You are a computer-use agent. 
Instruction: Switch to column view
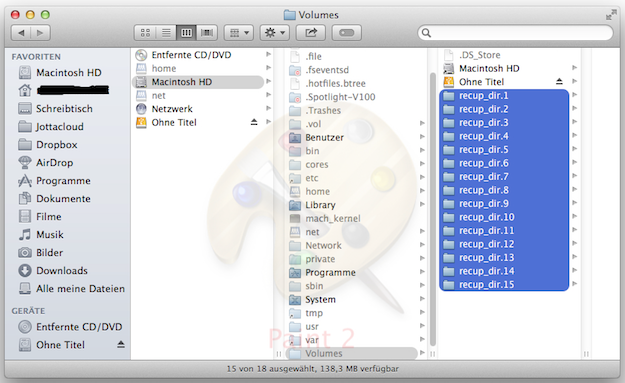click(187, 33)
